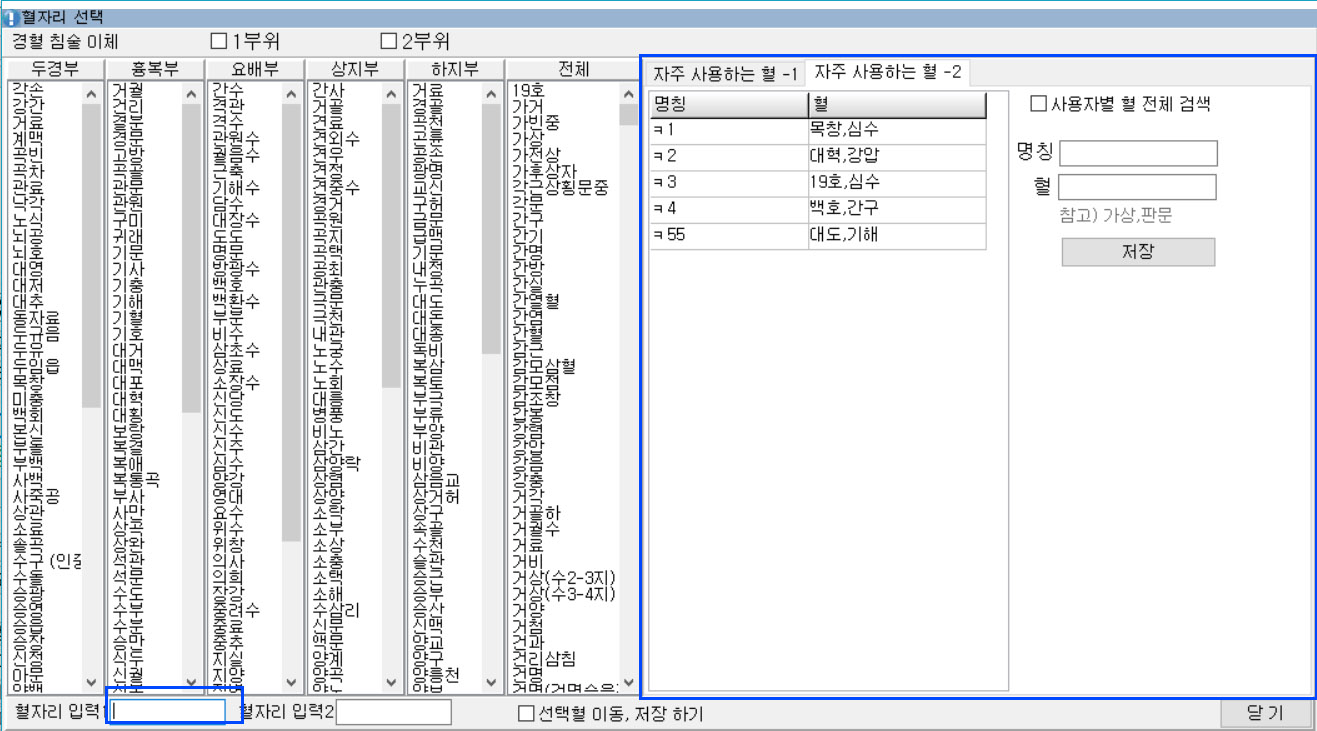Enable the 1부위 checkbox
The image size is (1317, 731).
219,42
